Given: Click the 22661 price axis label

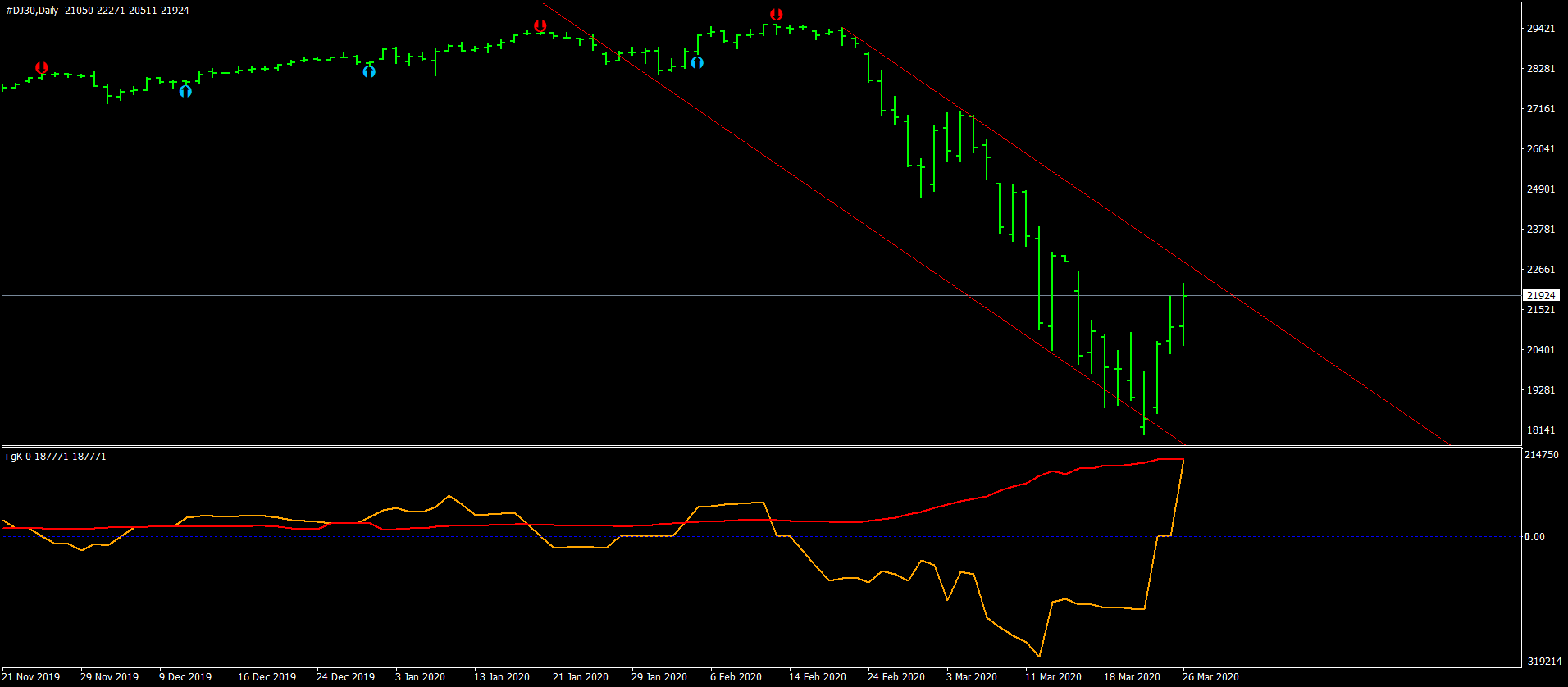Looking at the screenshot, I should [x=1540, y=270].
